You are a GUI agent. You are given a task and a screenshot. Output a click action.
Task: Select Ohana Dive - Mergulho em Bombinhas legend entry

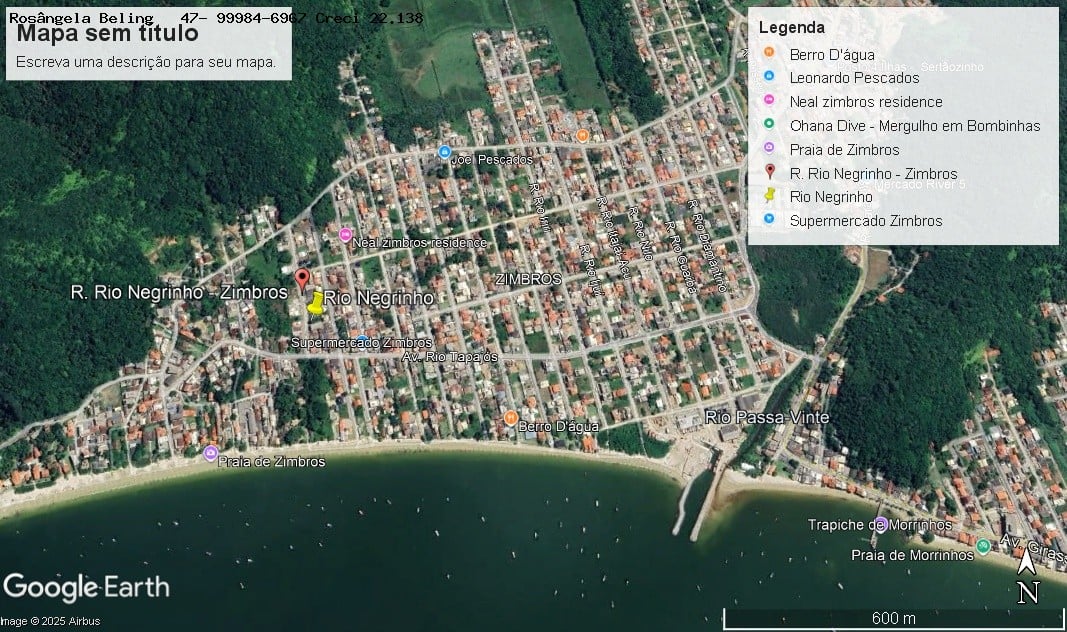915,125
